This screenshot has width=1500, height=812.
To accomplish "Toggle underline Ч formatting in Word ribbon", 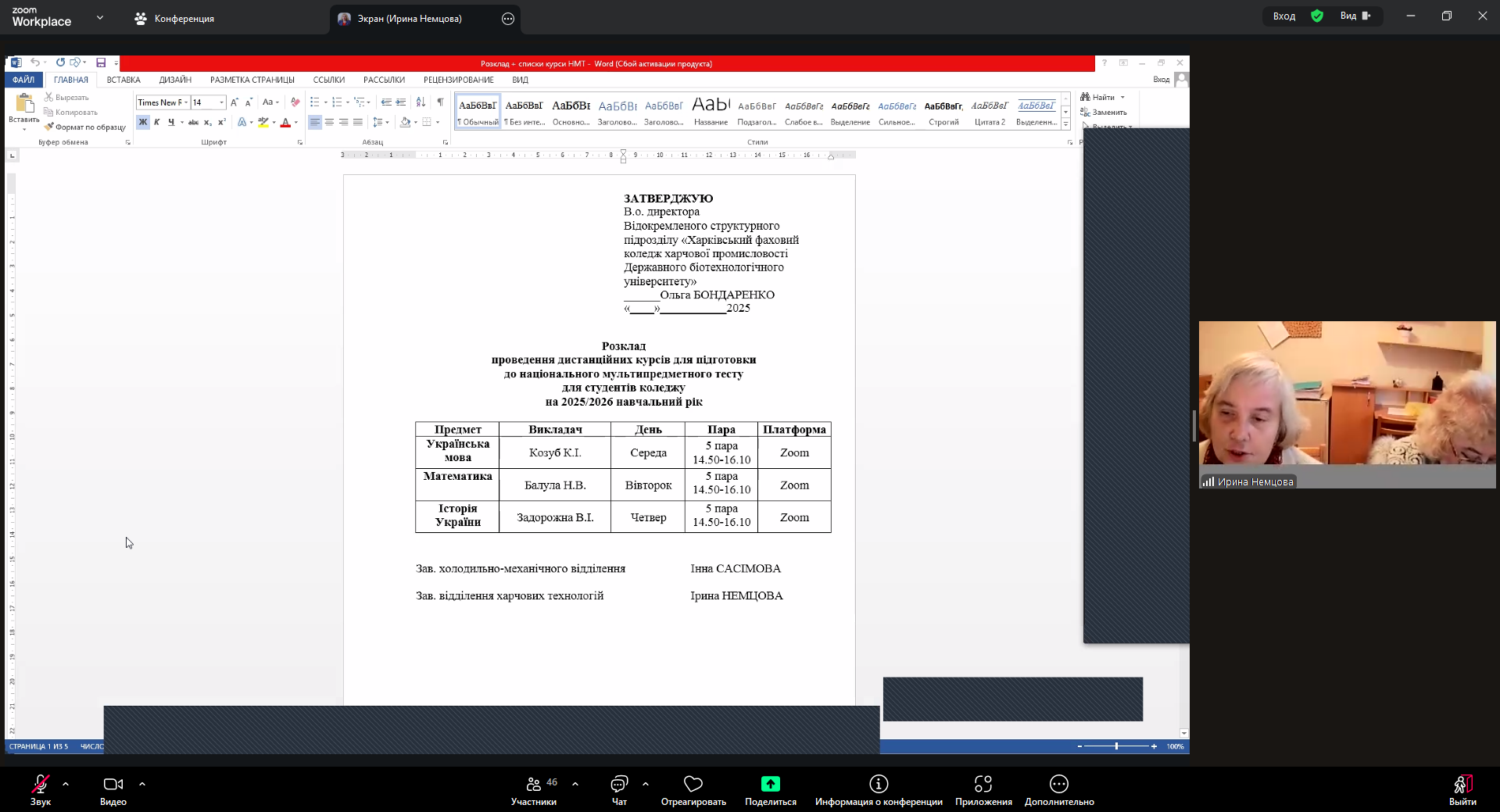I will pos(171,122).
